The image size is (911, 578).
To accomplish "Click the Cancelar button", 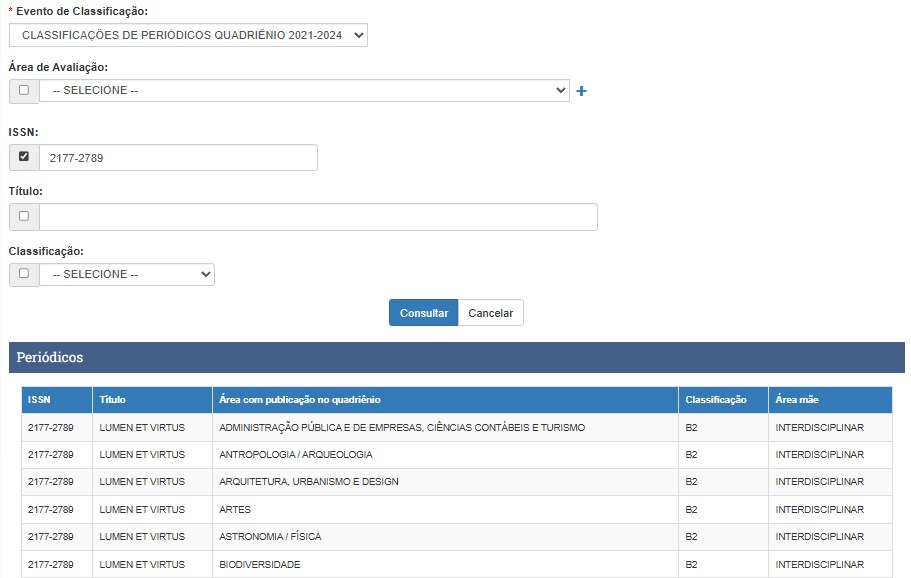I will point(490,313).
